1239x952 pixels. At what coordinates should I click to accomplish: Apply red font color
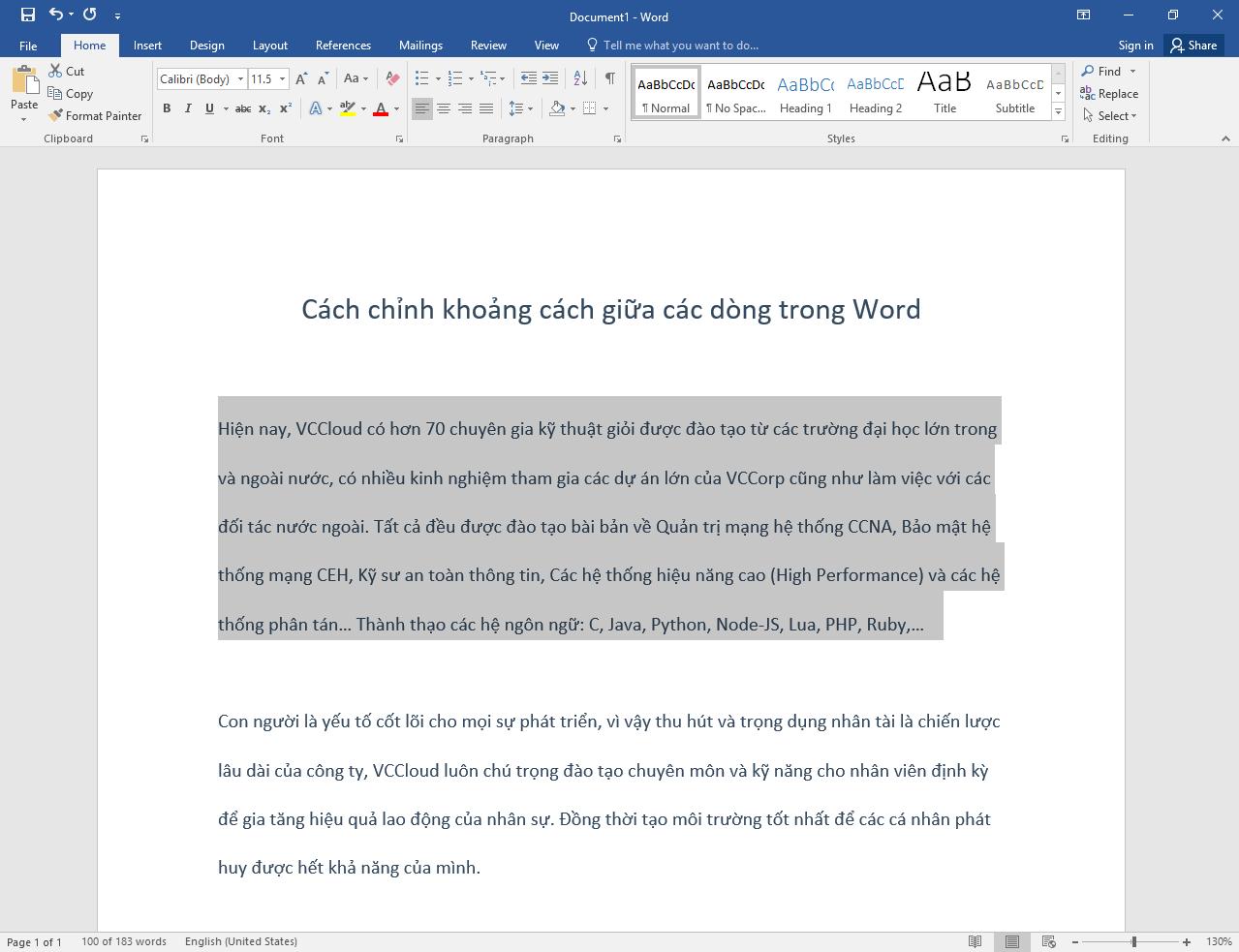click(381, 108)
